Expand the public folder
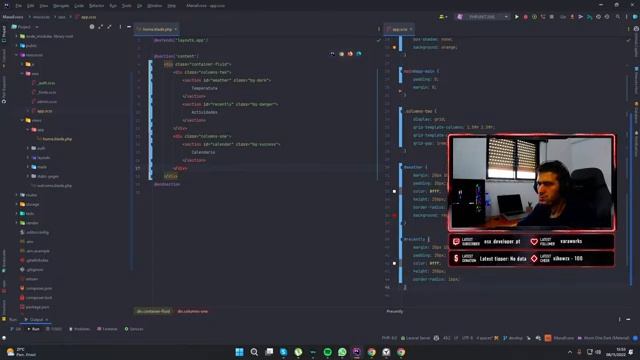Image resolution: width=640 pixels, height=360 pixels. [x=17, y=46]
